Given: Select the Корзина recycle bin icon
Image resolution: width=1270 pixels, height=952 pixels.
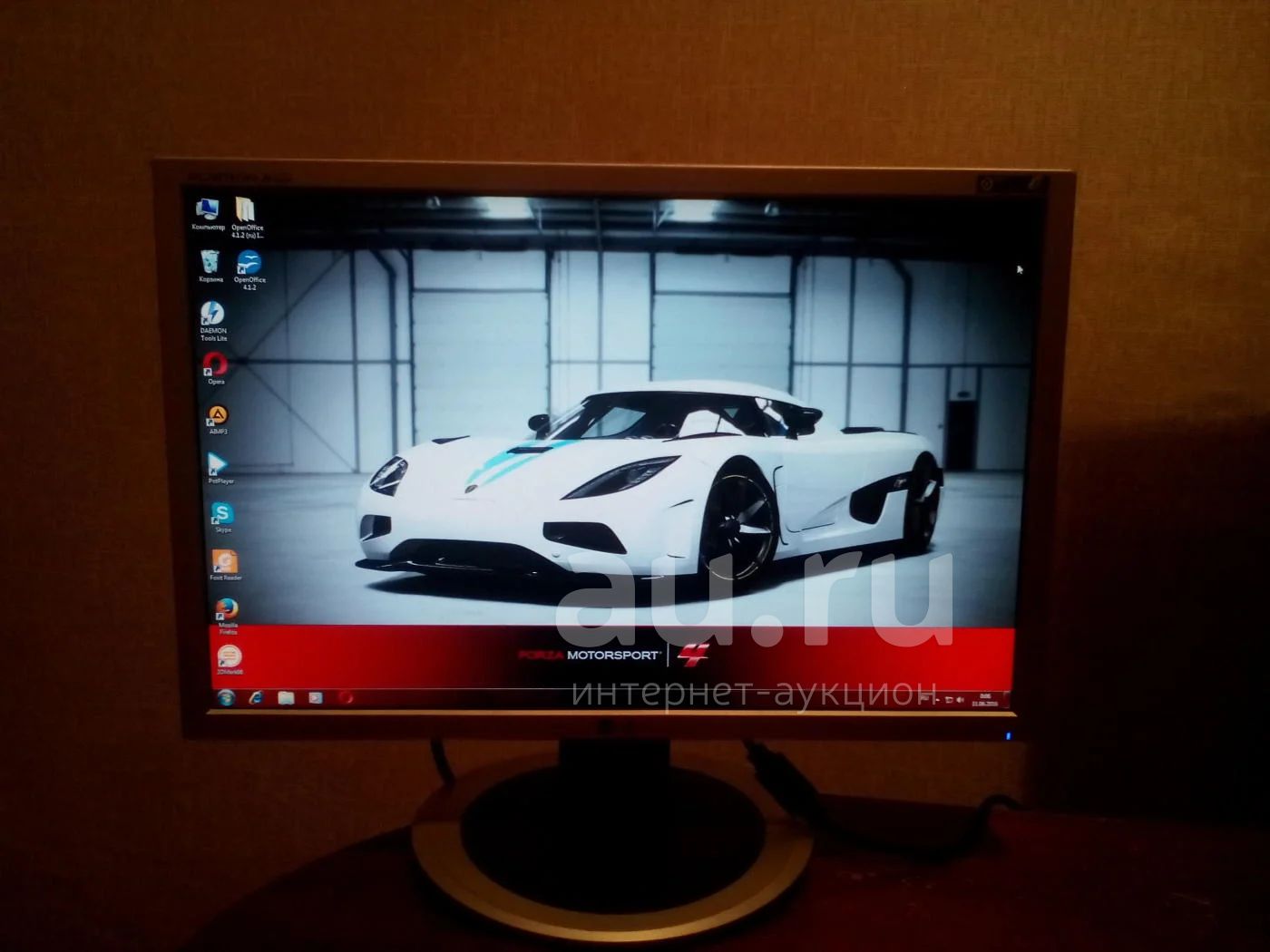Looking at the screenshot, I should click(210, 267).
